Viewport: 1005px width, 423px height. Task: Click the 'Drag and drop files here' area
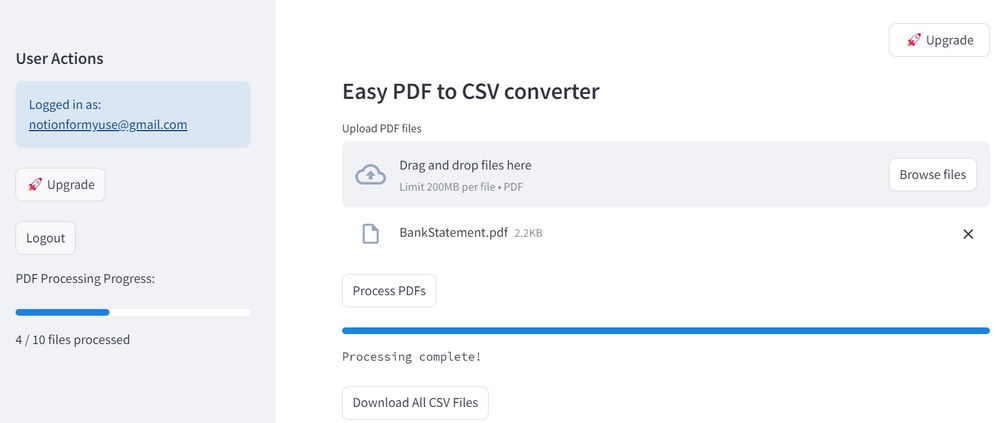click(465, 165)
